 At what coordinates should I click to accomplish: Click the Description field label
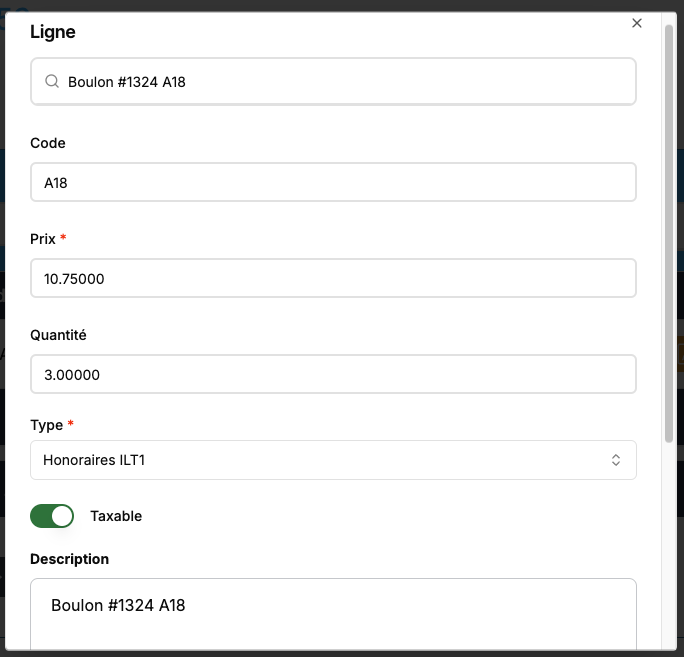click(x=70, y=558)
